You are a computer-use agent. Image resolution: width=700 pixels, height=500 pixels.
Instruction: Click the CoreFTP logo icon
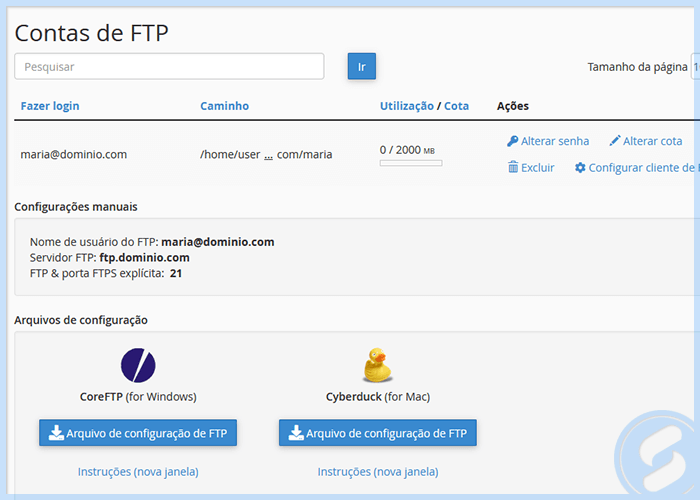point(138,365)
